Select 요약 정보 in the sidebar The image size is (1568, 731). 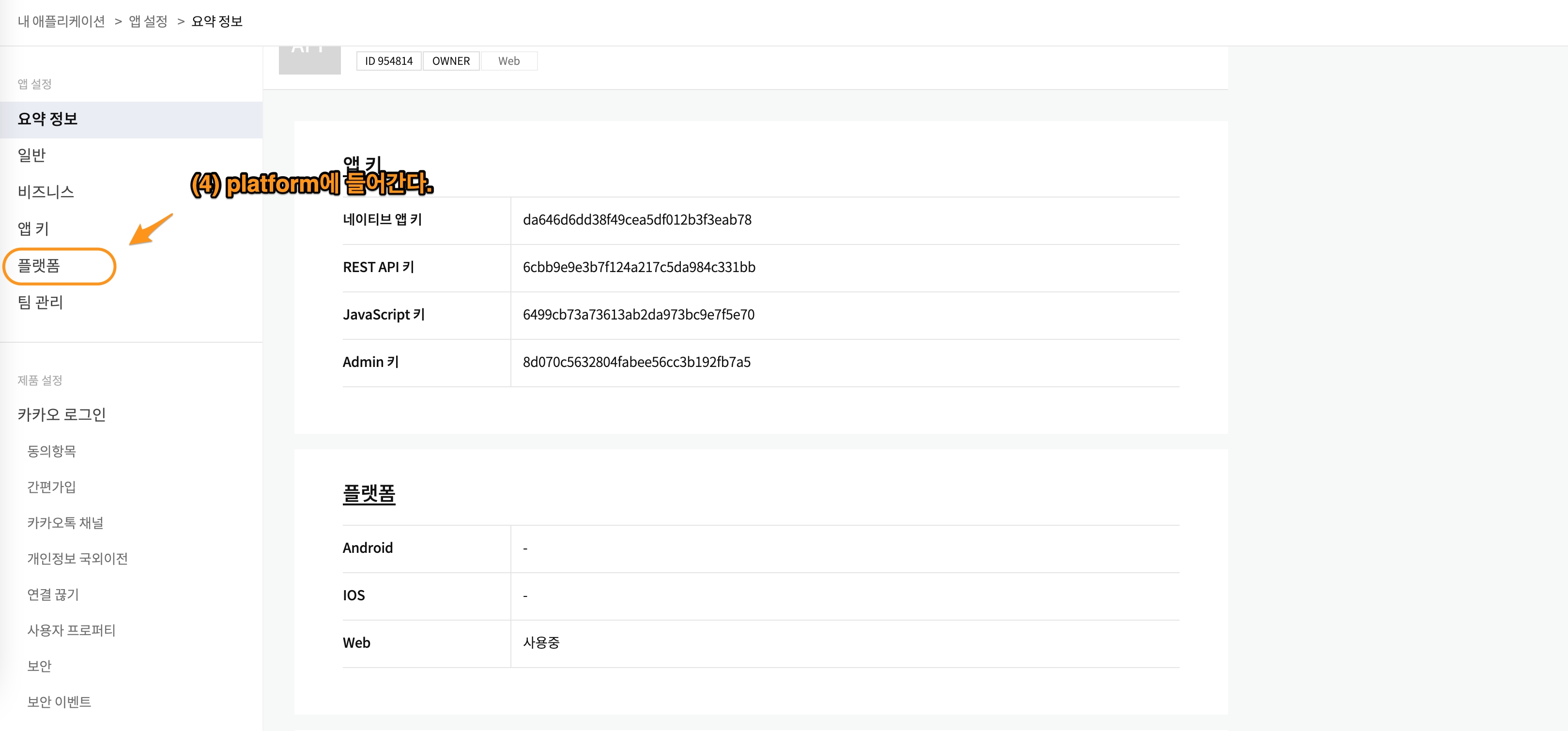pyautogui.click(x=47, y=119)
